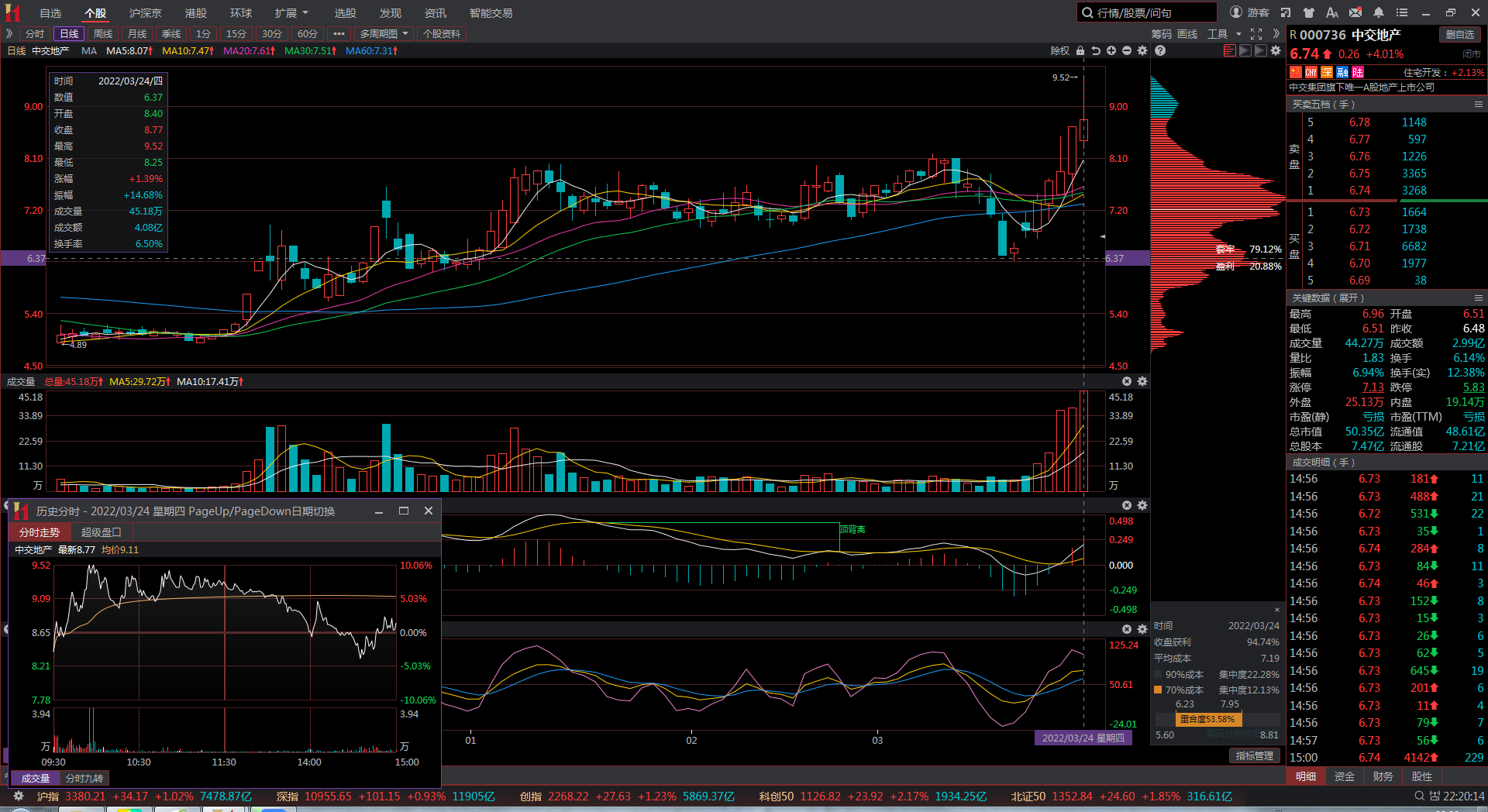The height and width of the screenshot is (812, 1488).
Task: Switch chart to 分时 intraday period
Action: 35,34
